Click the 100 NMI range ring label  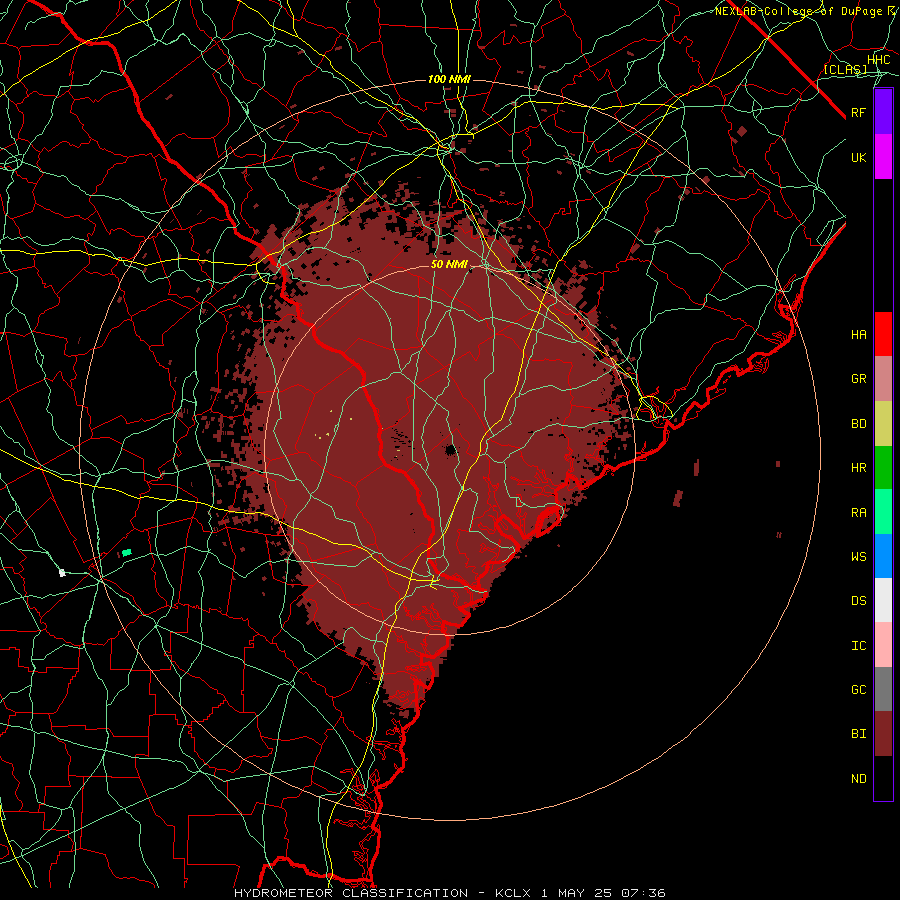point(449,79)
